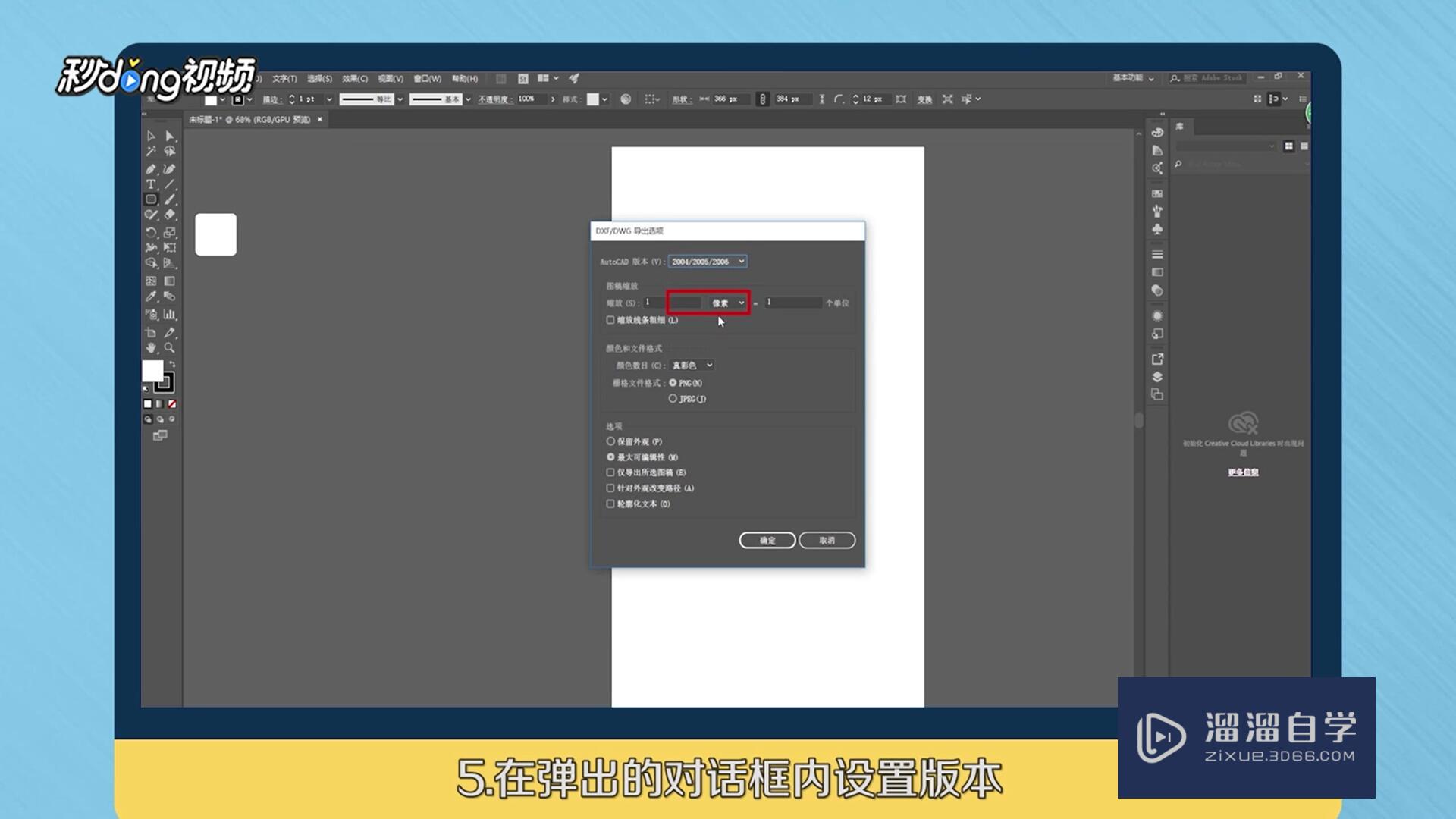
Task: Select PNG radio button for raster format
Action: click(x=672, y=382)
